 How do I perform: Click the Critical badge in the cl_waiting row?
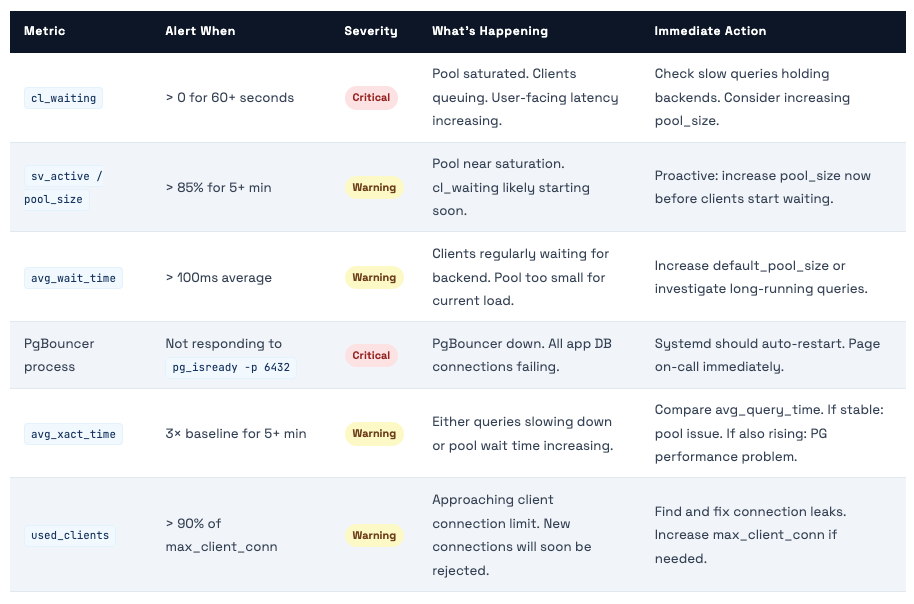tap(371, 98)
